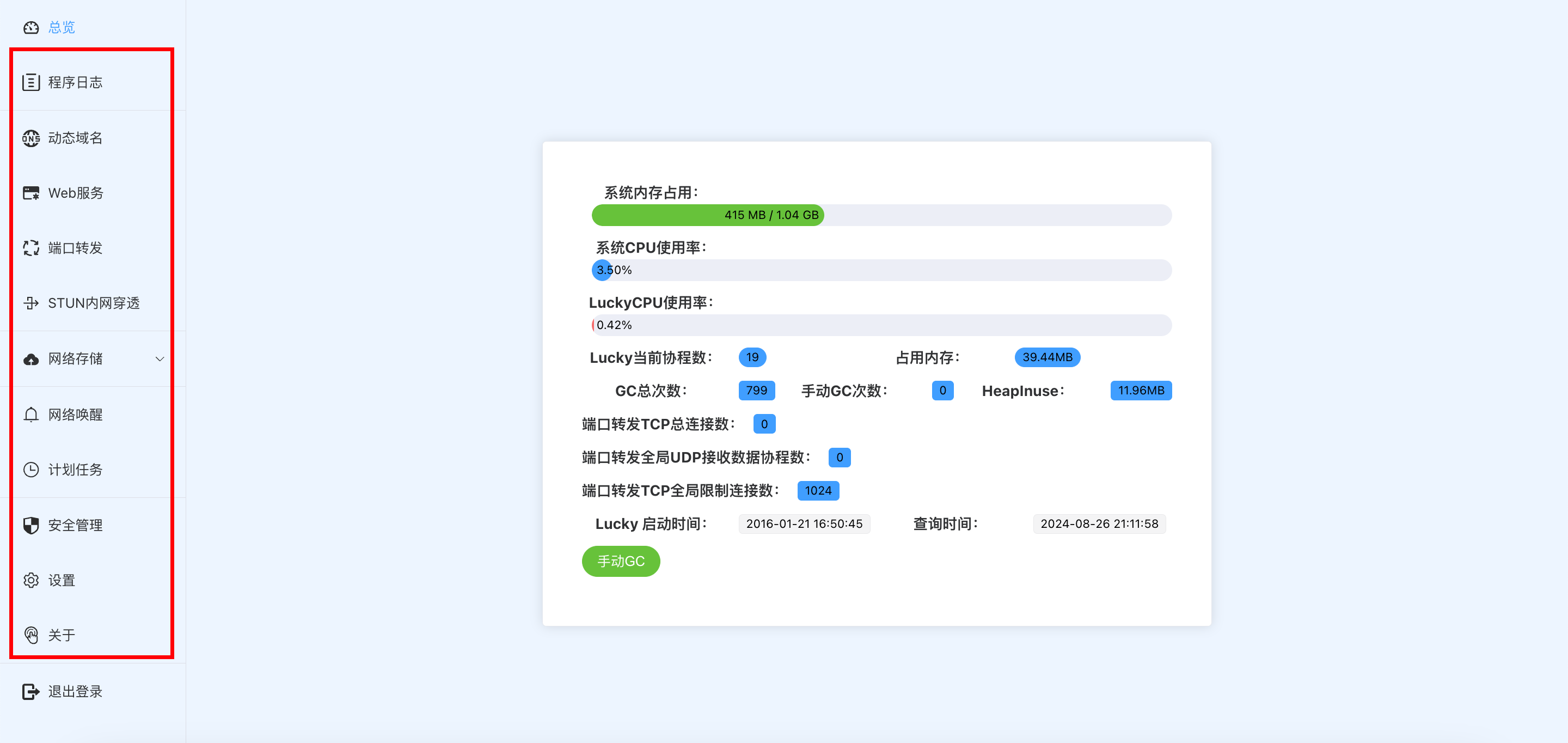
Task: Click the 程序日志 log icon
Action: [x=31, y=82]
